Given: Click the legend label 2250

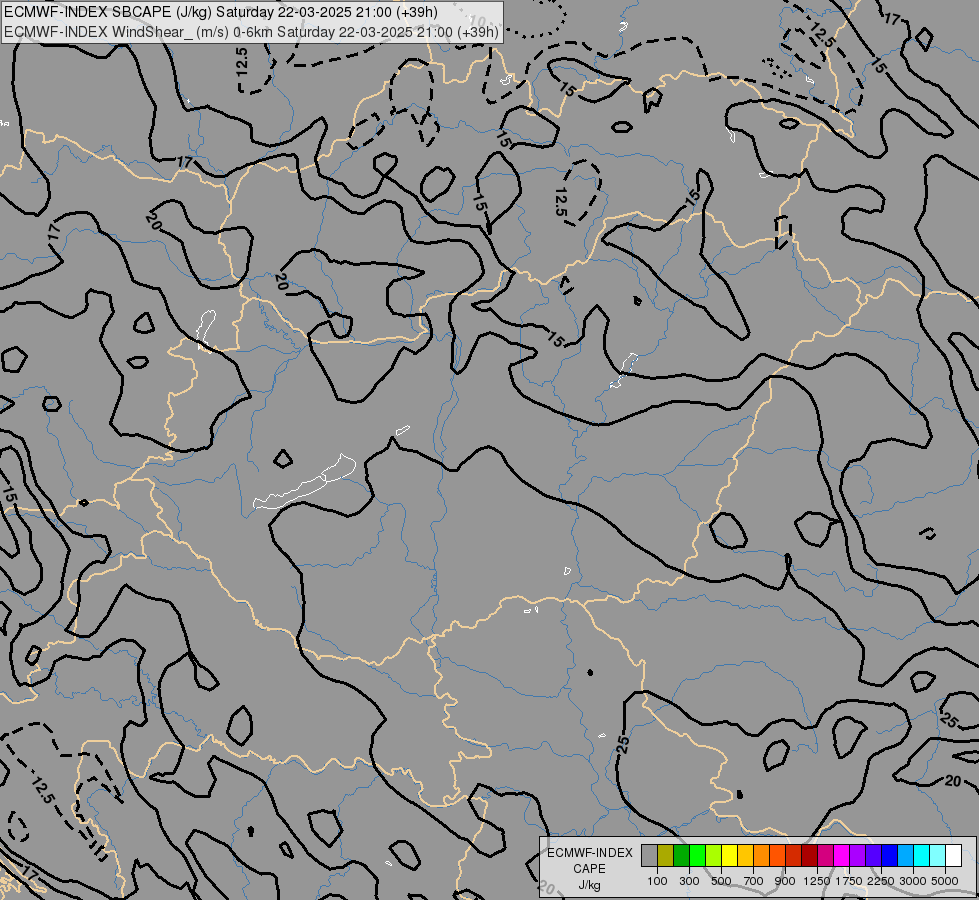Looking at the screenshot, I should [x=881, y=881].
